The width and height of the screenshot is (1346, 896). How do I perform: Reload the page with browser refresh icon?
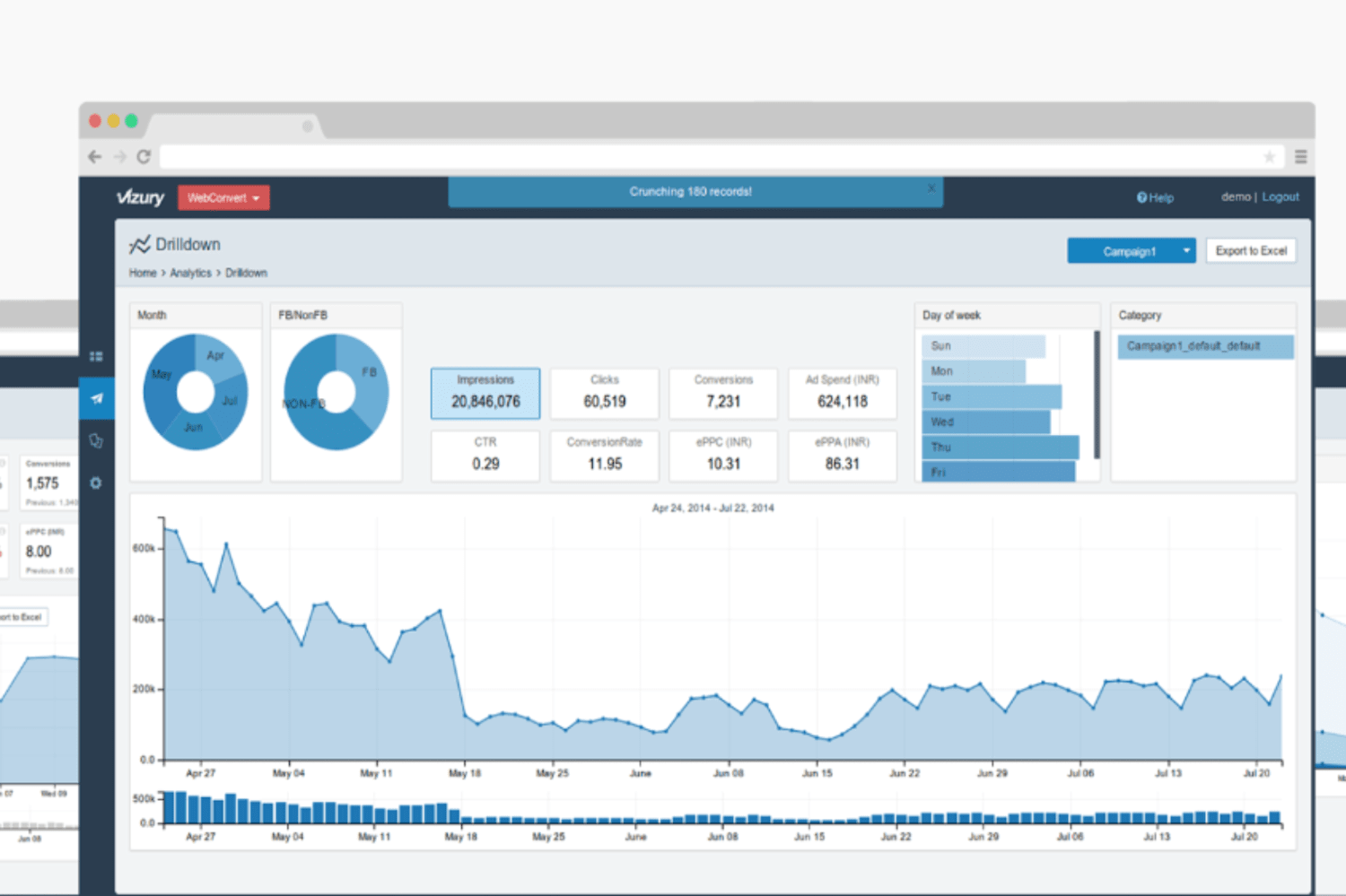(x=144, y=157)
